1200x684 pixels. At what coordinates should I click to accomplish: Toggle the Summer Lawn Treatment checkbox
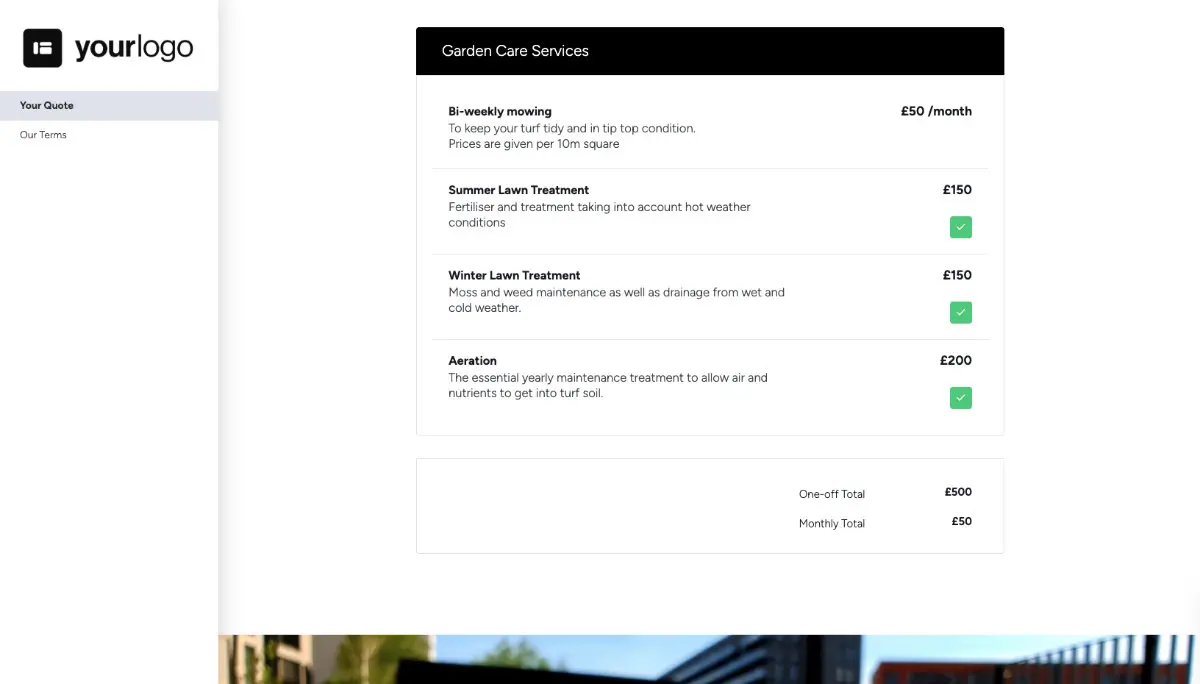(x=960, y=227)
